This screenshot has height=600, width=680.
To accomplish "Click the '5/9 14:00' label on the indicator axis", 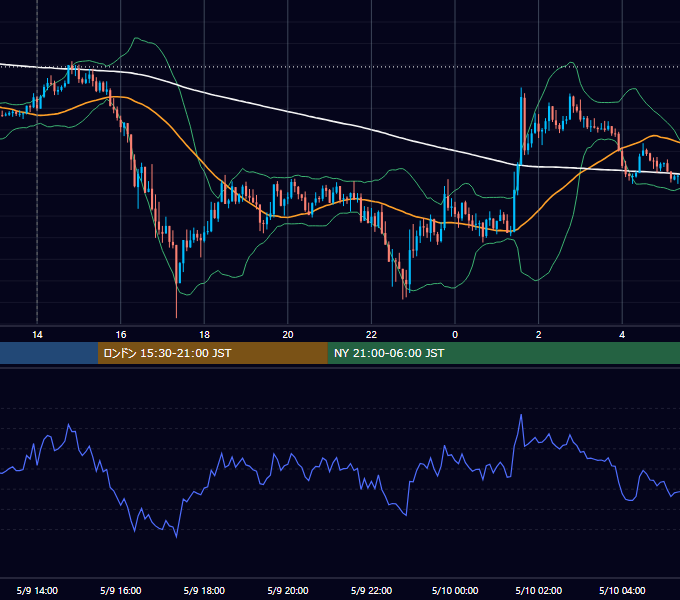I will pos(37,590).
